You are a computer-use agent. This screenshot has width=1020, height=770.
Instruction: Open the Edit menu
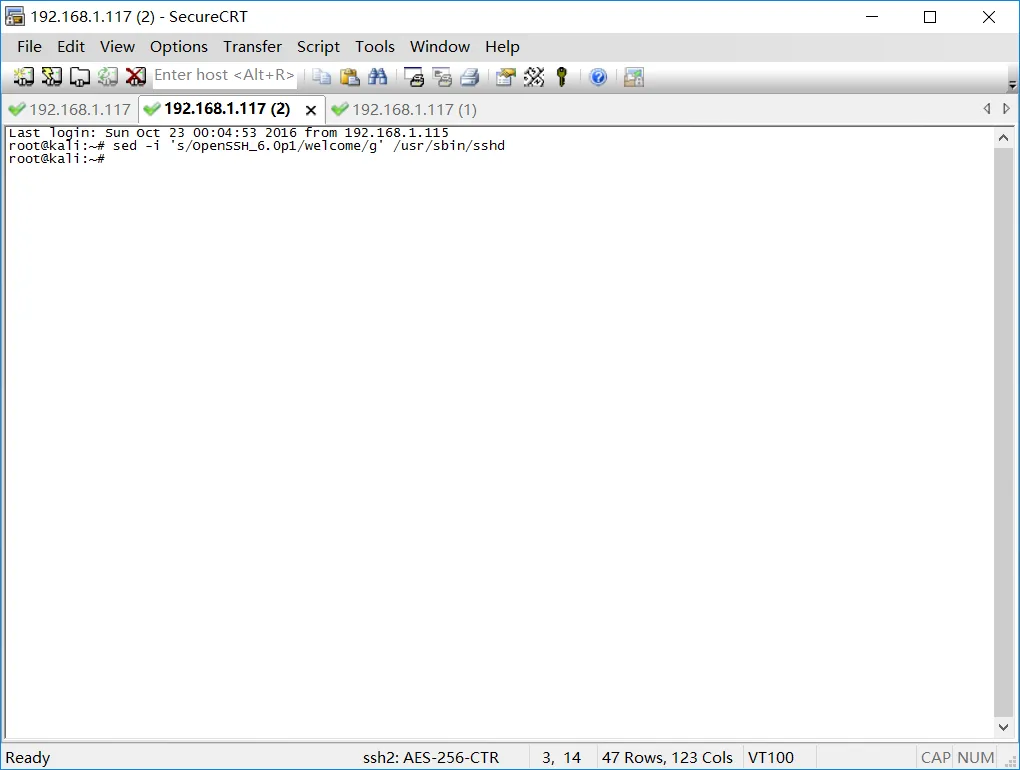coord(71,47)
